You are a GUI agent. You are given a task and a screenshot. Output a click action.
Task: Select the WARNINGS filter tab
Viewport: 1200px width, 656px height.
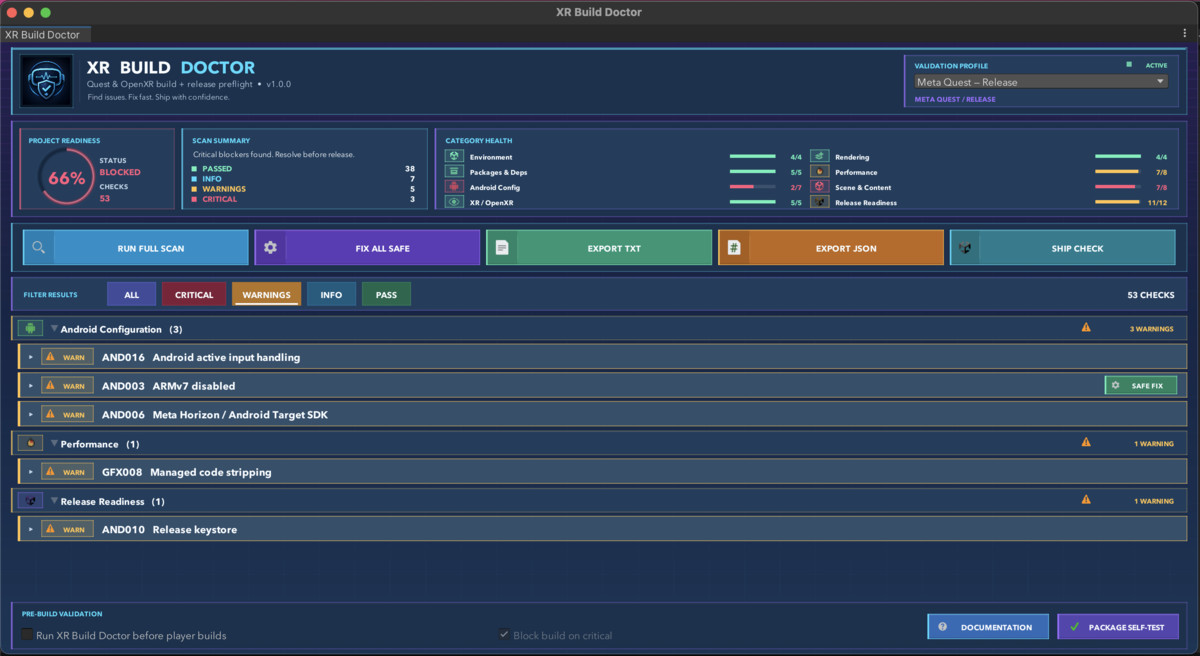(x=266, y=295)
